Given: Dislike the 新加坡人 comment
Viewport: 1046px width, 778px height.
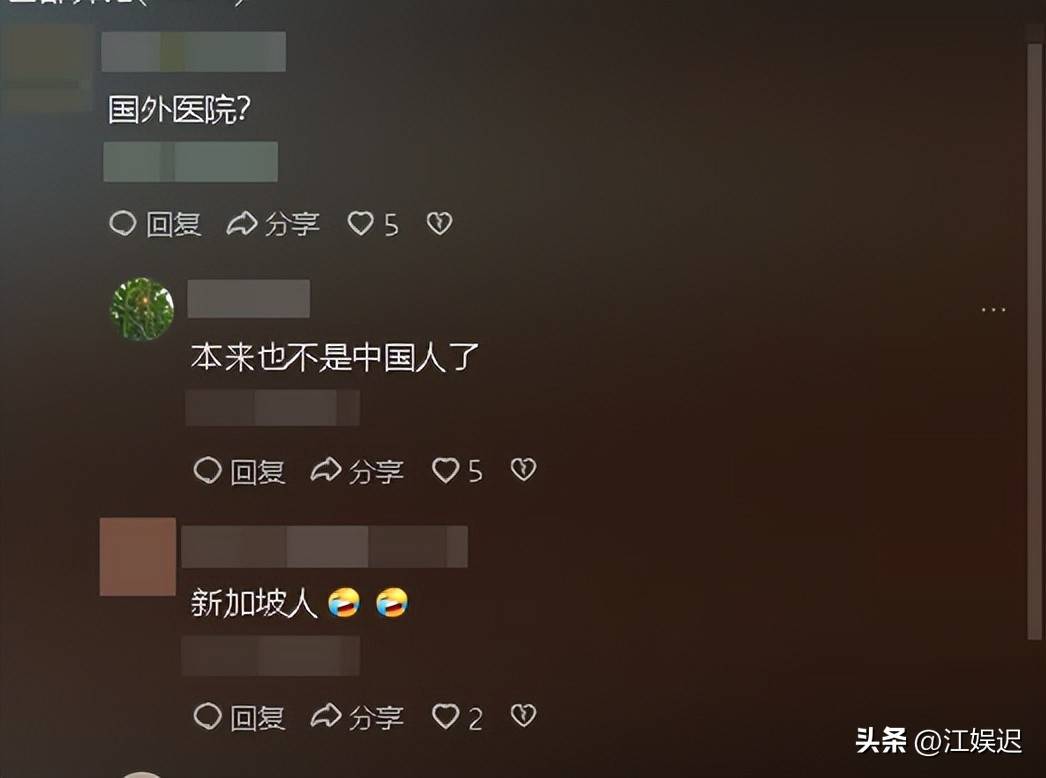Looking at the screenshot, I should tap(523, 716).
